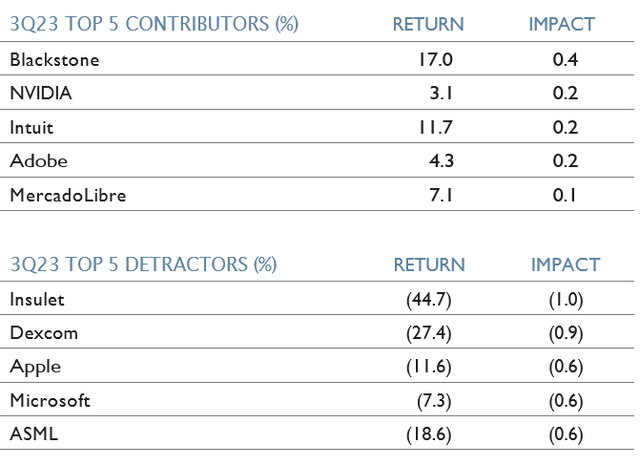
Task: Select the Return column header in Detractors table
Action: (429, 265)
